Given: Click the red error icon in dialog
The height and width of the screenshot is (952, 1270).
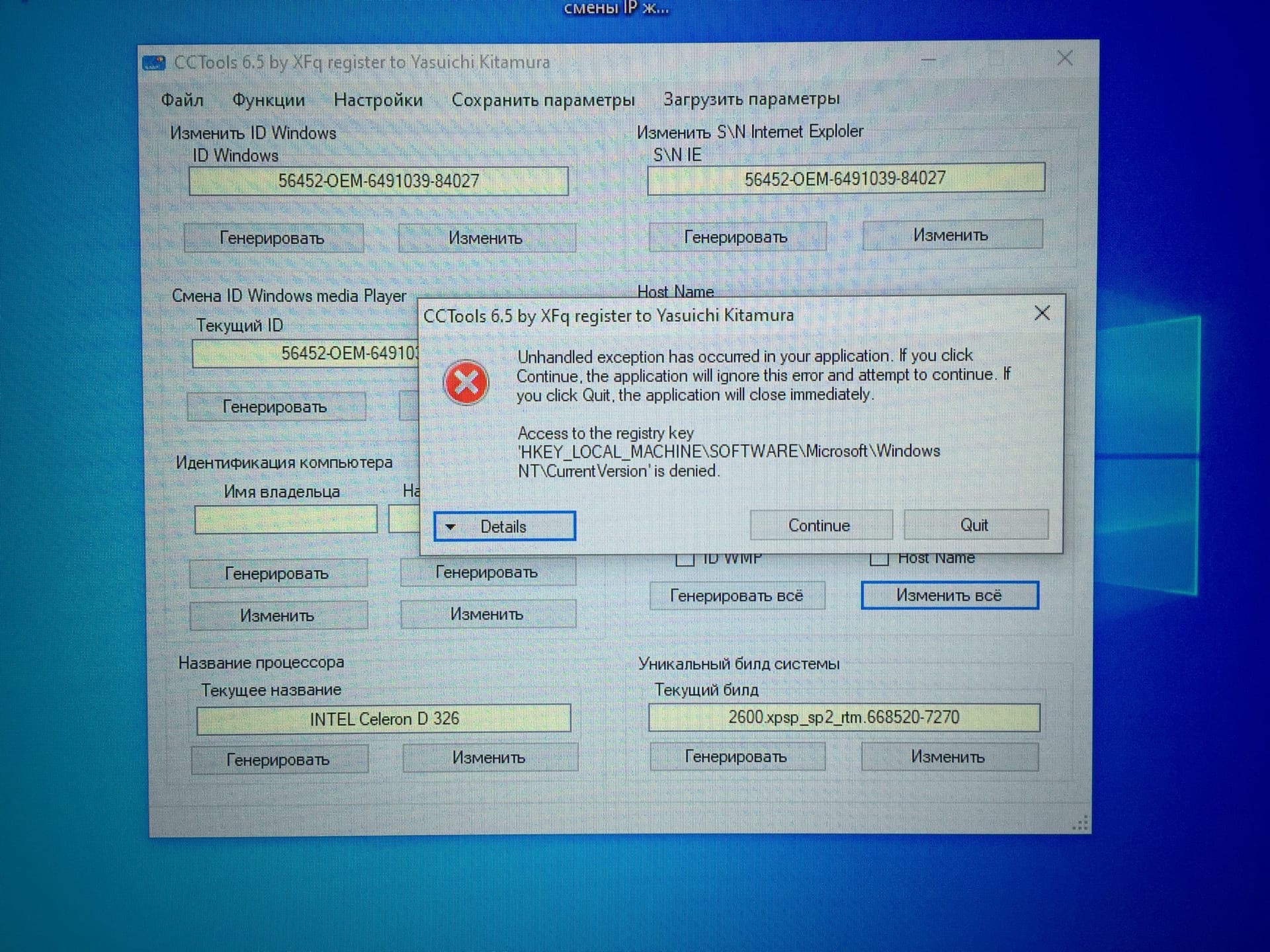Looking at the screenshot, I should click(466, 383).
